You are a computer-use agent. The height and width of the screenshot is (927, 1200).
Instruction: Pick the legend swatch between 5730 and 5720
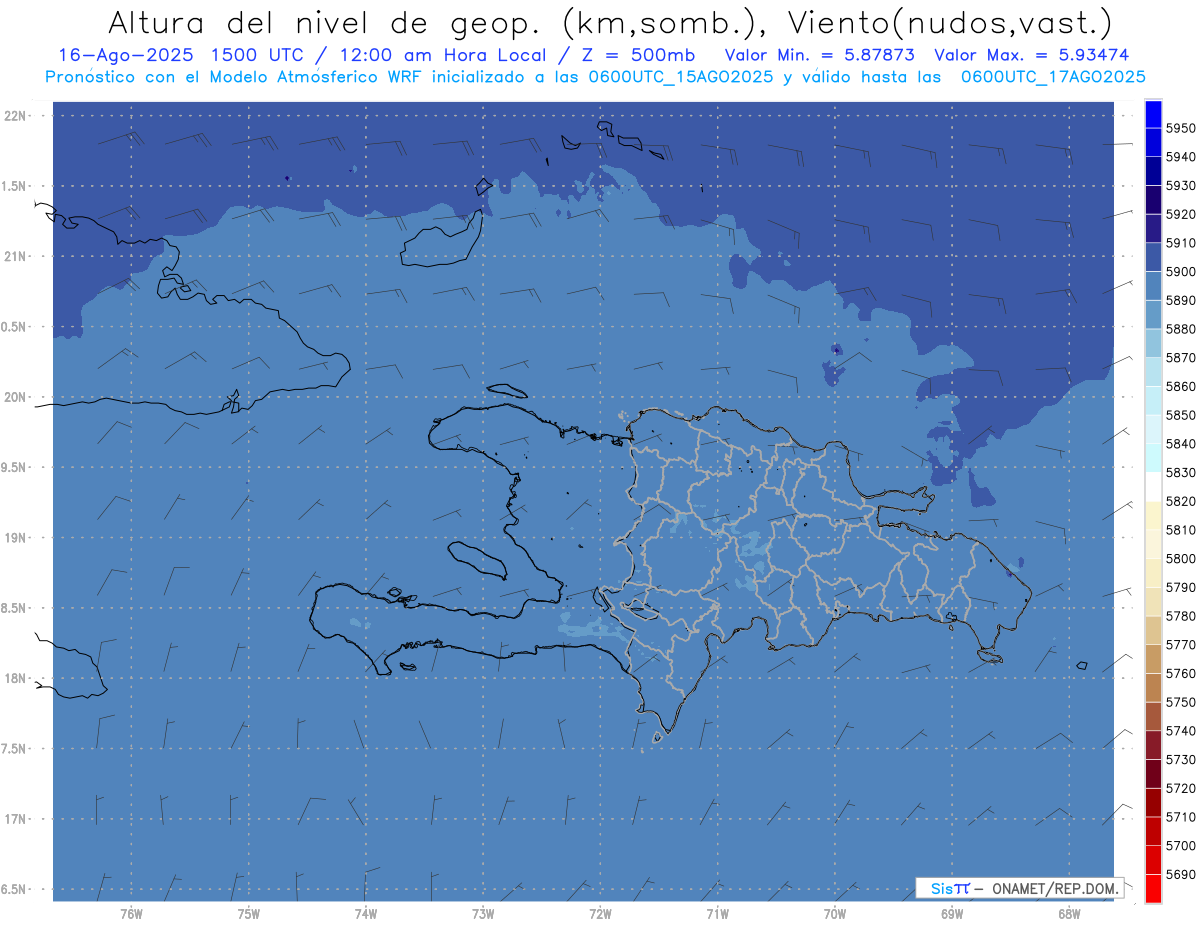coord(1153,774)
